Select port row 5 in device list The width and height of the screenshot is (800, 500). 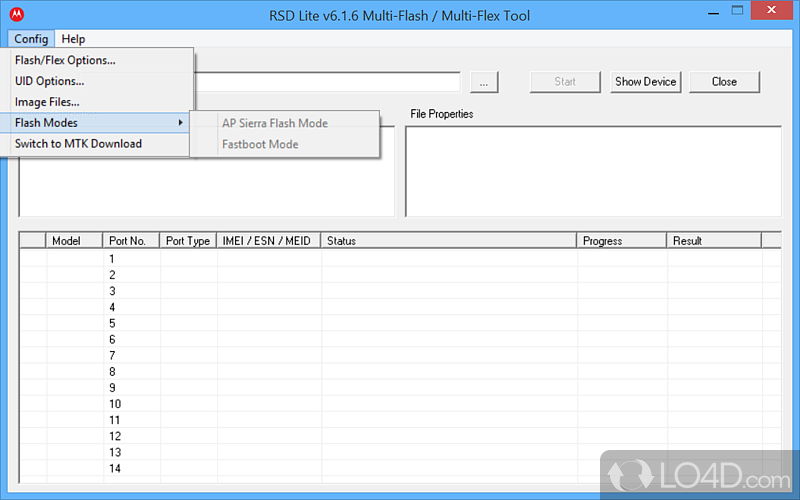[x=400, y=323]
